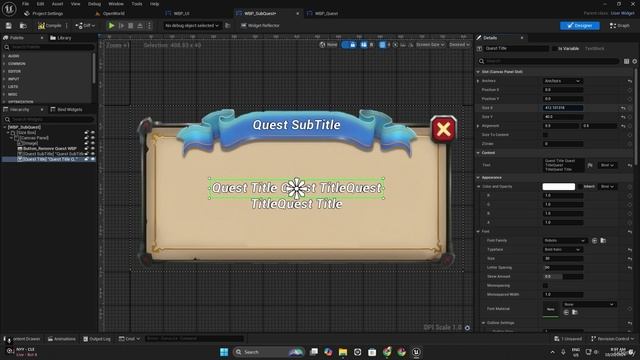Click the find debug object icon
This screenshot has width=640, height=360.
[228, 26]
